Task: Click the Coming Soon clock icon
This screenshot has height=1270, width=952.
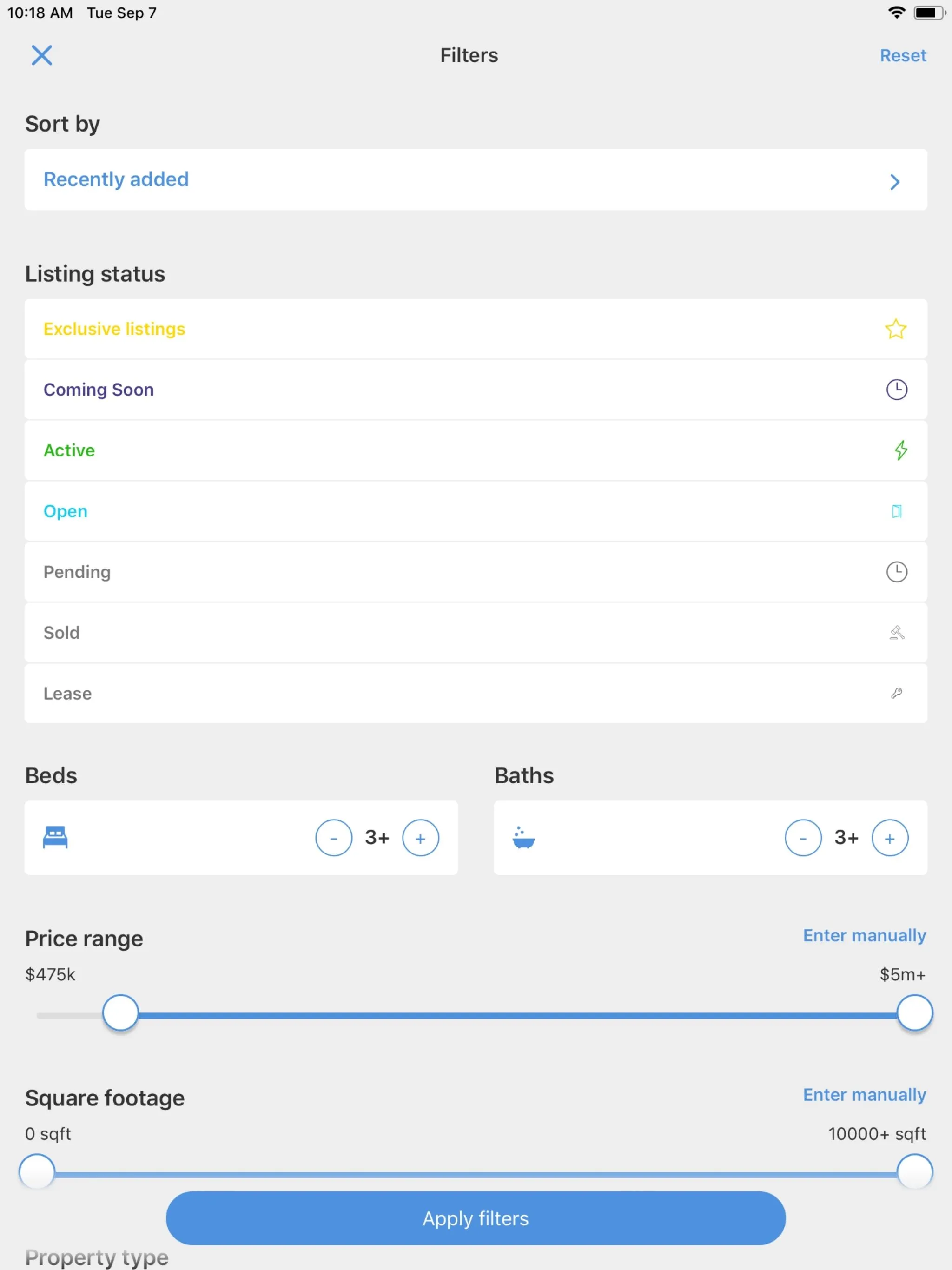Action: point(895,389)
